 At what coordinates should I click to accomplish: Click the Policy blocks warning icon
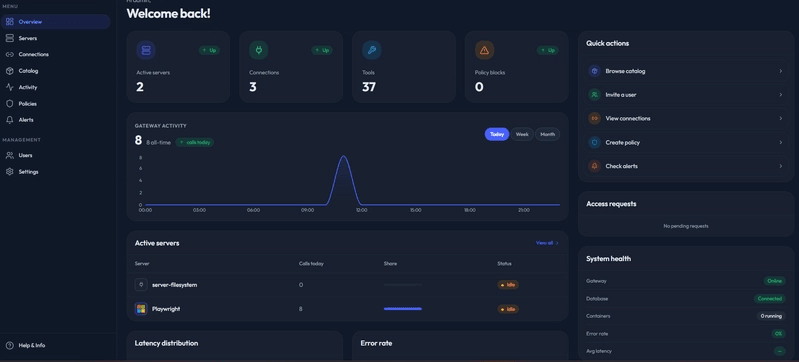coord(485,50)
